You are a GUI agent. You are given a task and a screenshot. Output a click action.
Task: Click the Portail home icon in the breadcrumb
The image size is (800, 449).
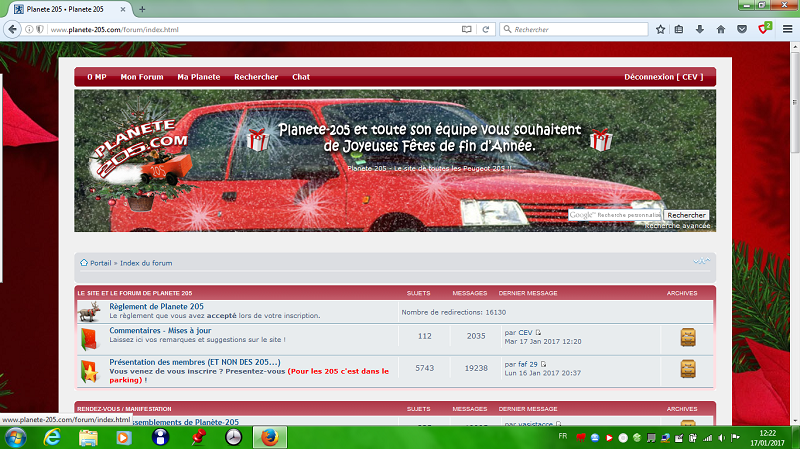click(84, 263)
